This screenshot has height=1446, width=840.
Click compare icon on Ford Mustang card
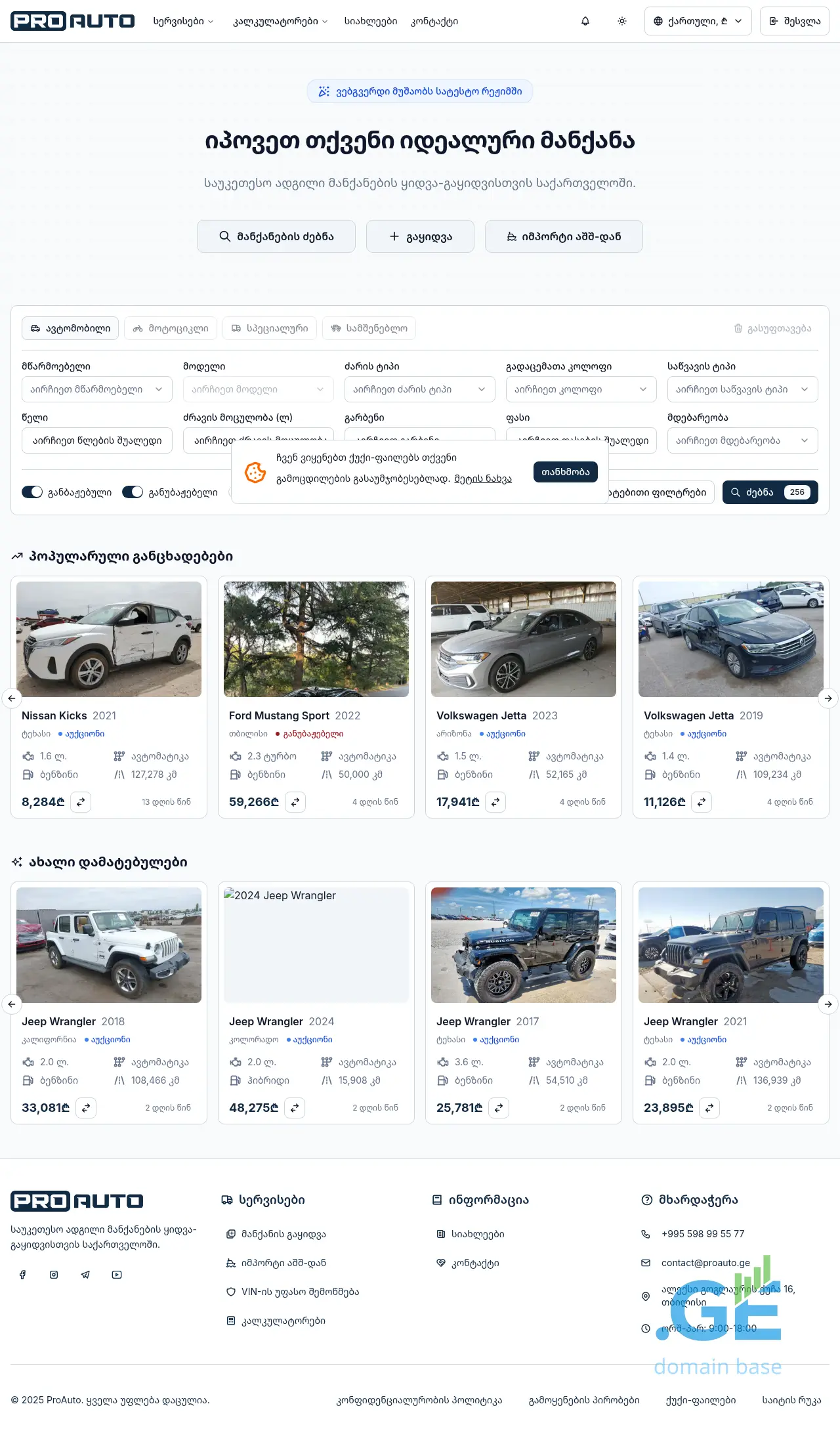(295, 801)
